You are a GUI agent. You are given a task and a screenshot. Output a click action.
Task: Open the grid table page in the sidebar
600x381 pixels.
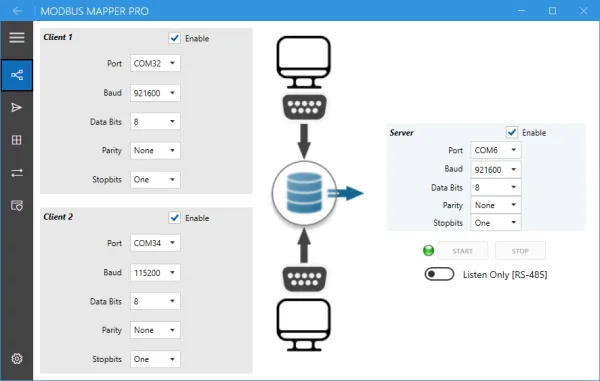[x=16, y=140]
